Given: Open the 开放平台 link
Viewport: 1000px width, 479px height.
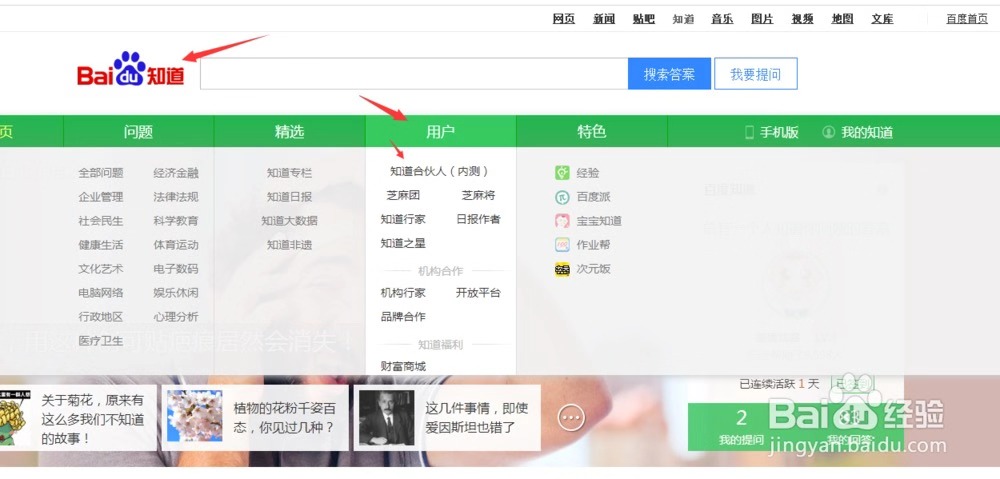Looking at the screenshot, I should (478, 293).
